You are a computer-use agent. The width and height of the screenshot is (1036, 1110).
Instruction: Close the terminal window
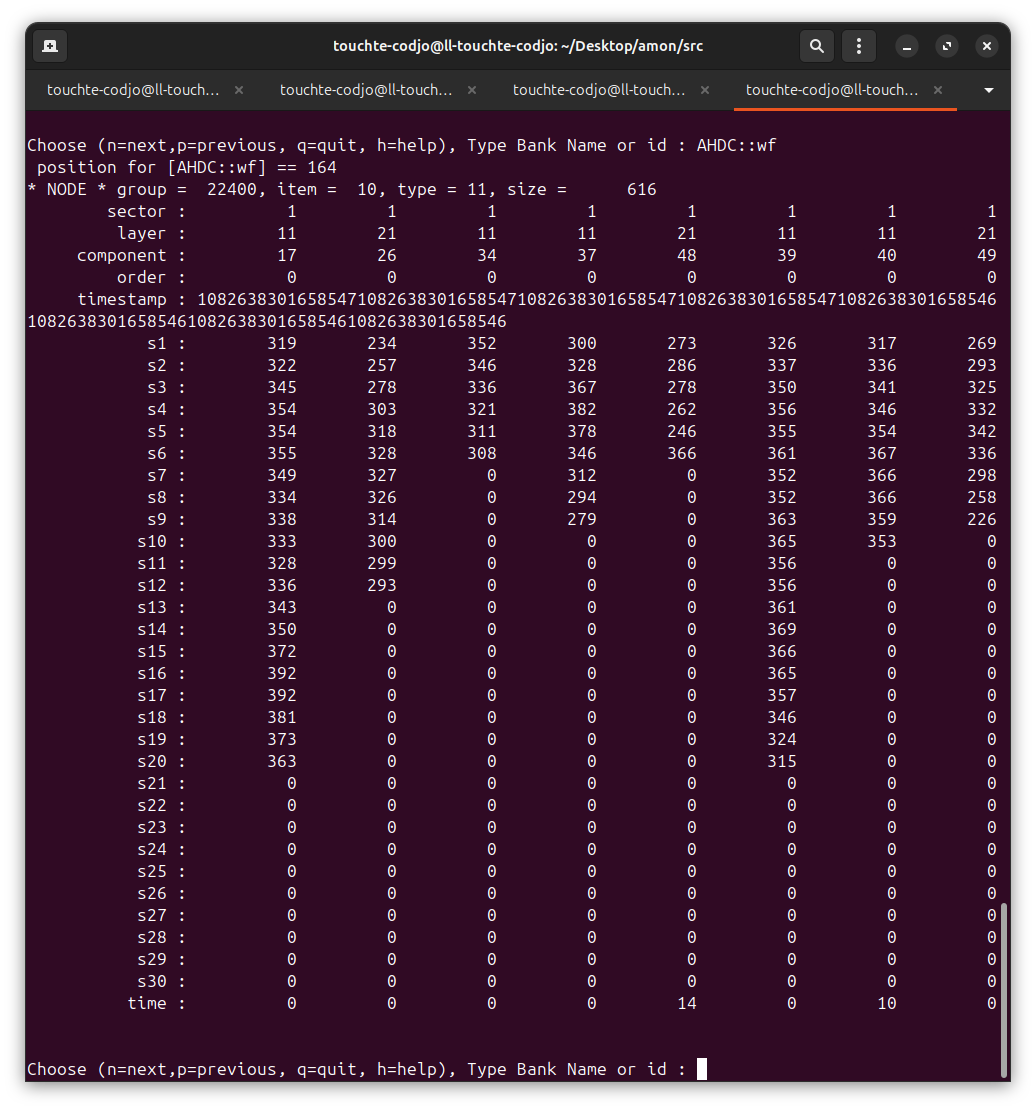[x=986, y=47]
